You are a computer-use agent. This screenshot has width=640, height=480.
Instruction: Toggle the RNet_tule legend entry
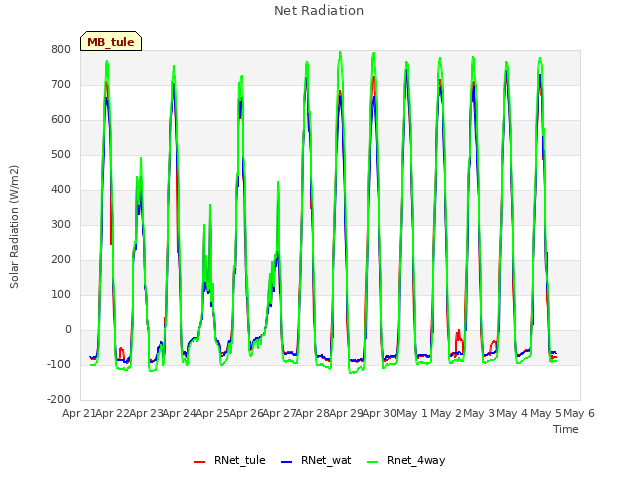point(229,460)
